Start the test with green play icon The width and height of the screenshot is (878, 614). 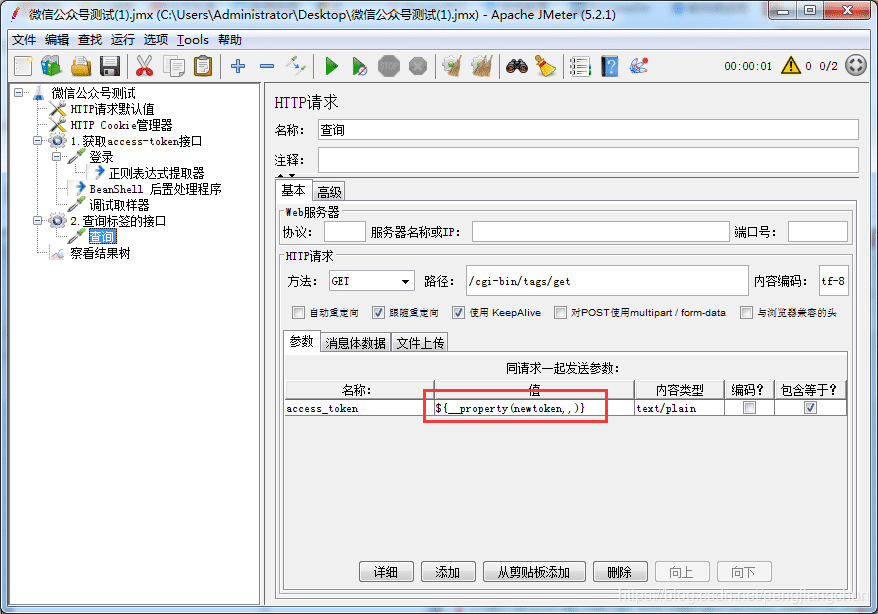click(331, 67)
